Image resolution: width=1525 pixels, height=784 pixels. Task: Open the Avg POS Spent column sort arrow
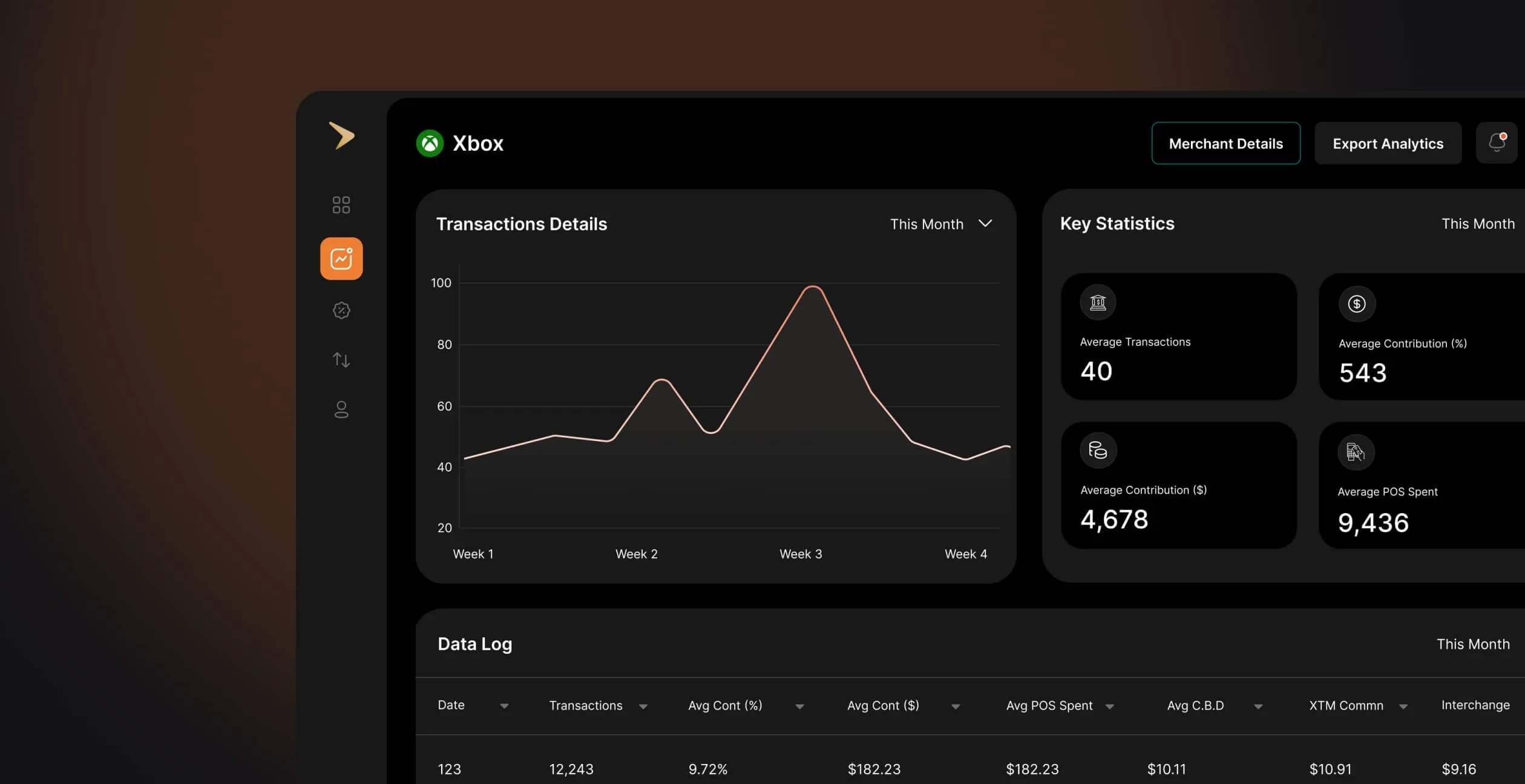[x=1109, y=707]
